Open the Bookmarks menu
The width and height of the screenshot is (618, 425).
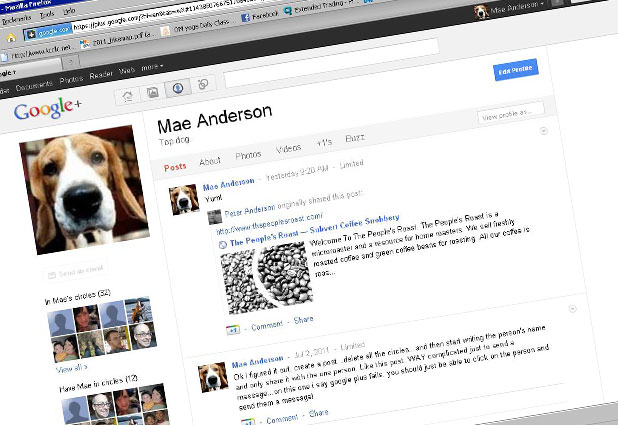pos(16,19)
